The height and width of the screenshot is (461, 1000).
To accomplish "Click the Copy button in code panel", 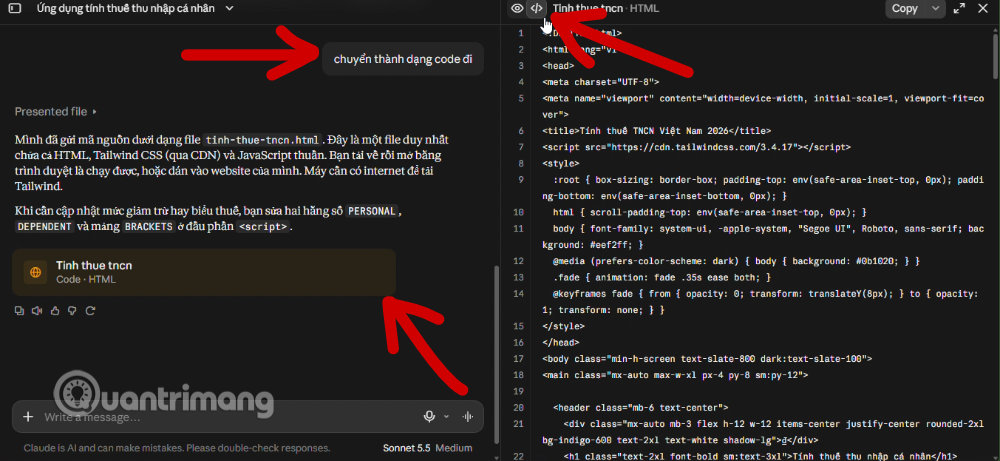I will 904,8.
